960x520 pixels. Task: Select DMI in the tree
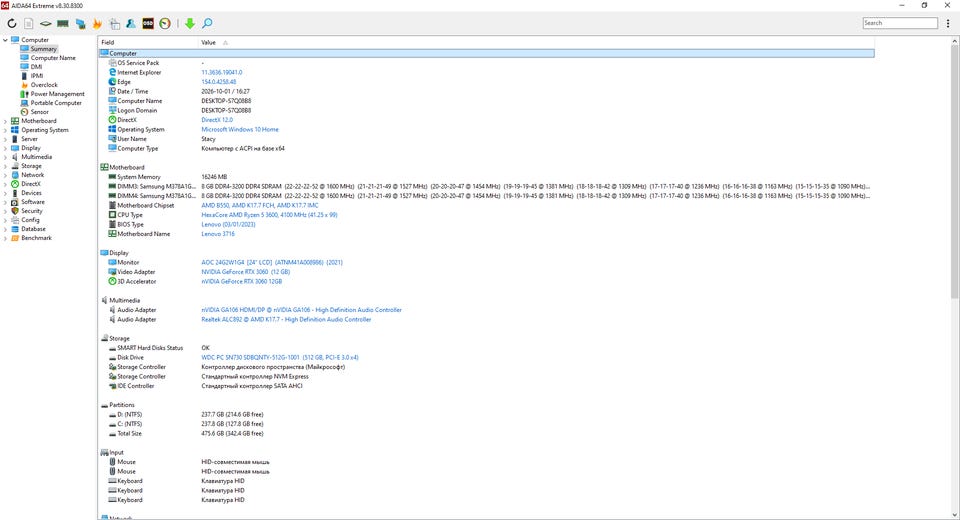(x=37, y=67)
